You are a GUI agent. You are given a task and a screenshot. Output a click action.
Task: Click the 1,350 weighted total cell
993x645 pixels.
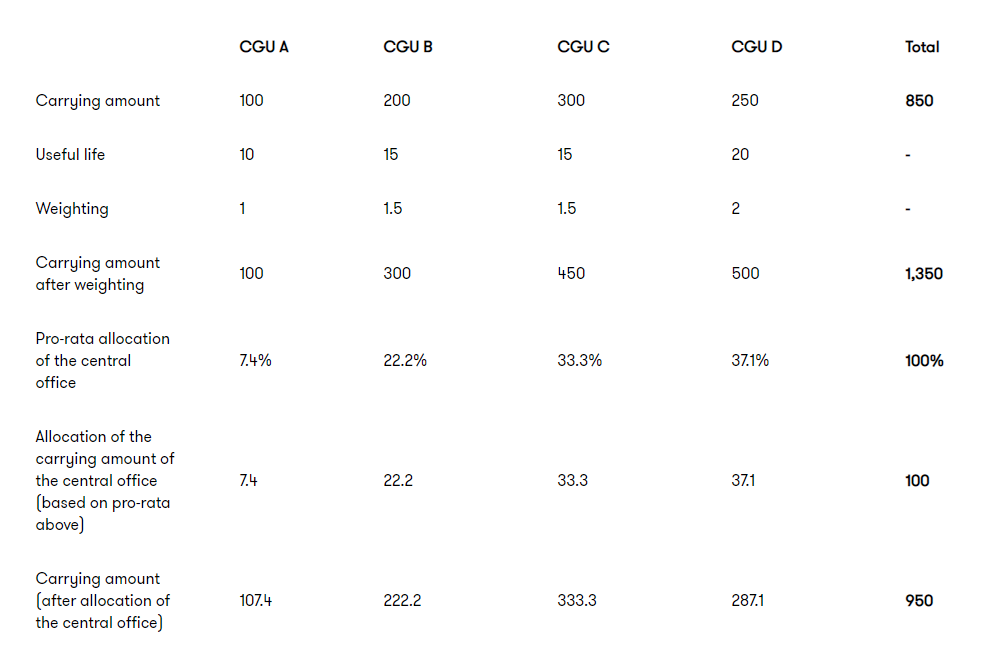click(924, 274)
